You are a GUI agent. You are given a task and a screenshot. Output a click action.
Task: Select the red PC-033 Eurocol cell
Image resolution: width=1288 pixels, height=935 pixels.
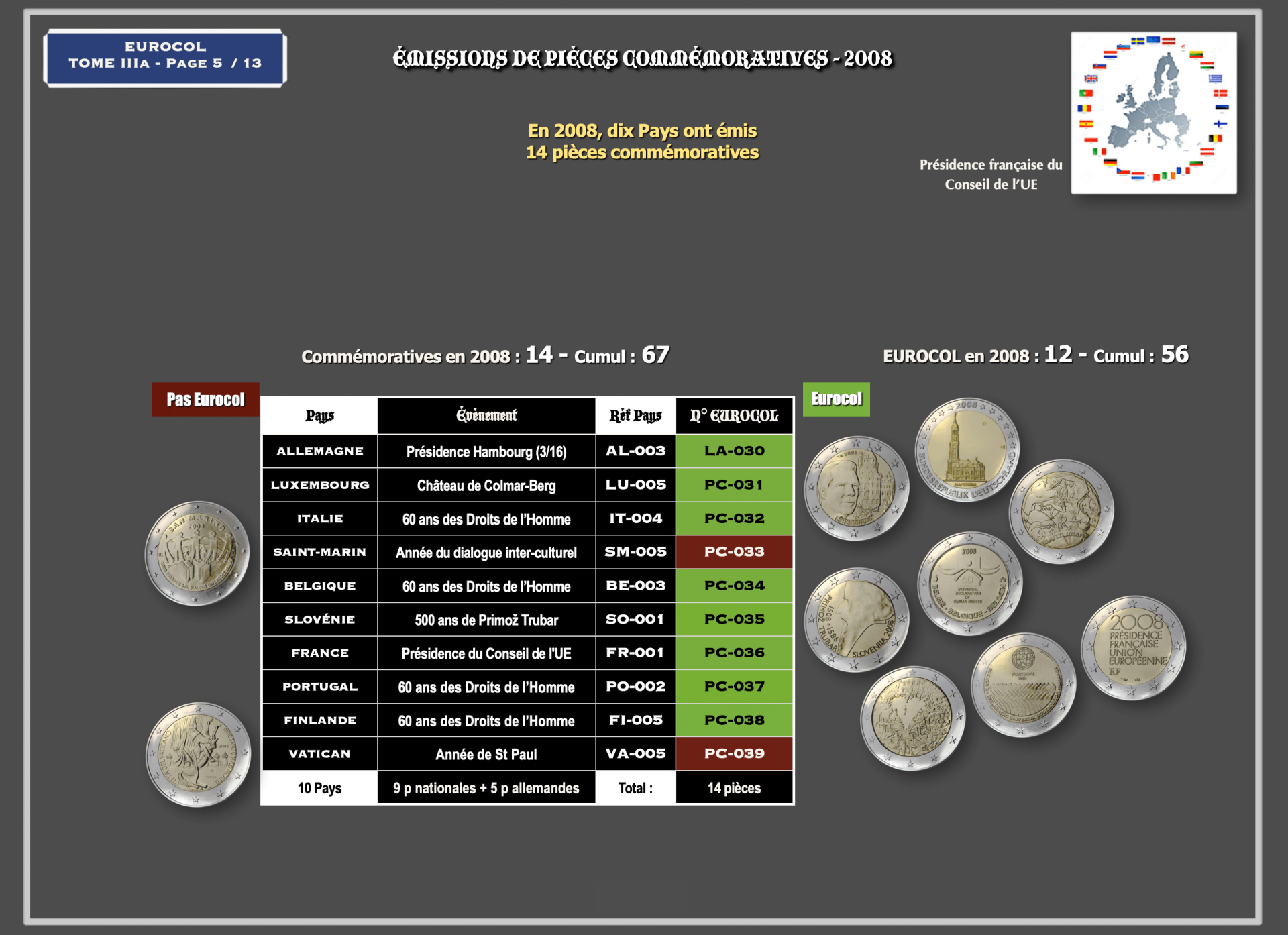click(735, 552)
